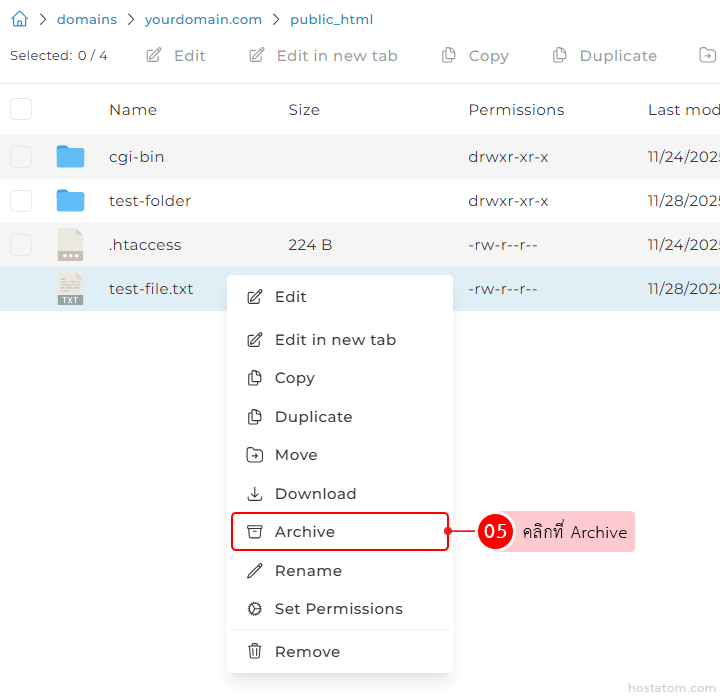Click the test-folder folder icon
Screen dimensions: 720x696
point(70,201)
